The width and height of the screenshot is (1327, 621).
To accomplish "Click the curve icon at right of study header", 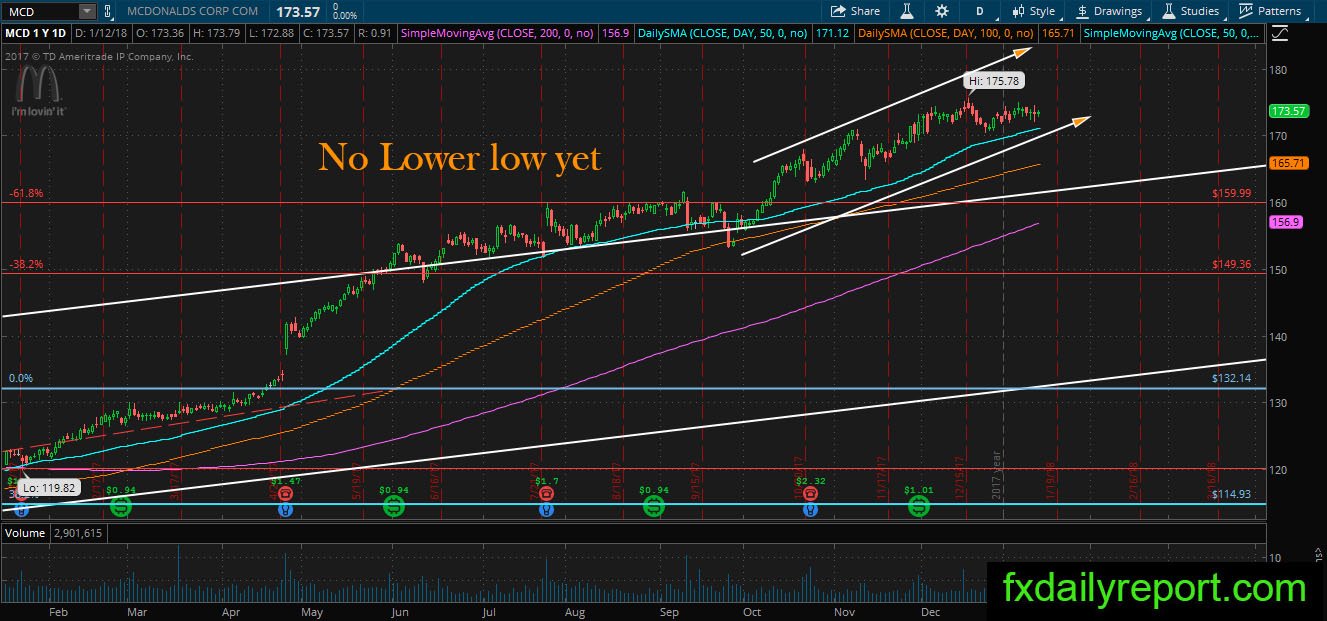I will 1279,33.
